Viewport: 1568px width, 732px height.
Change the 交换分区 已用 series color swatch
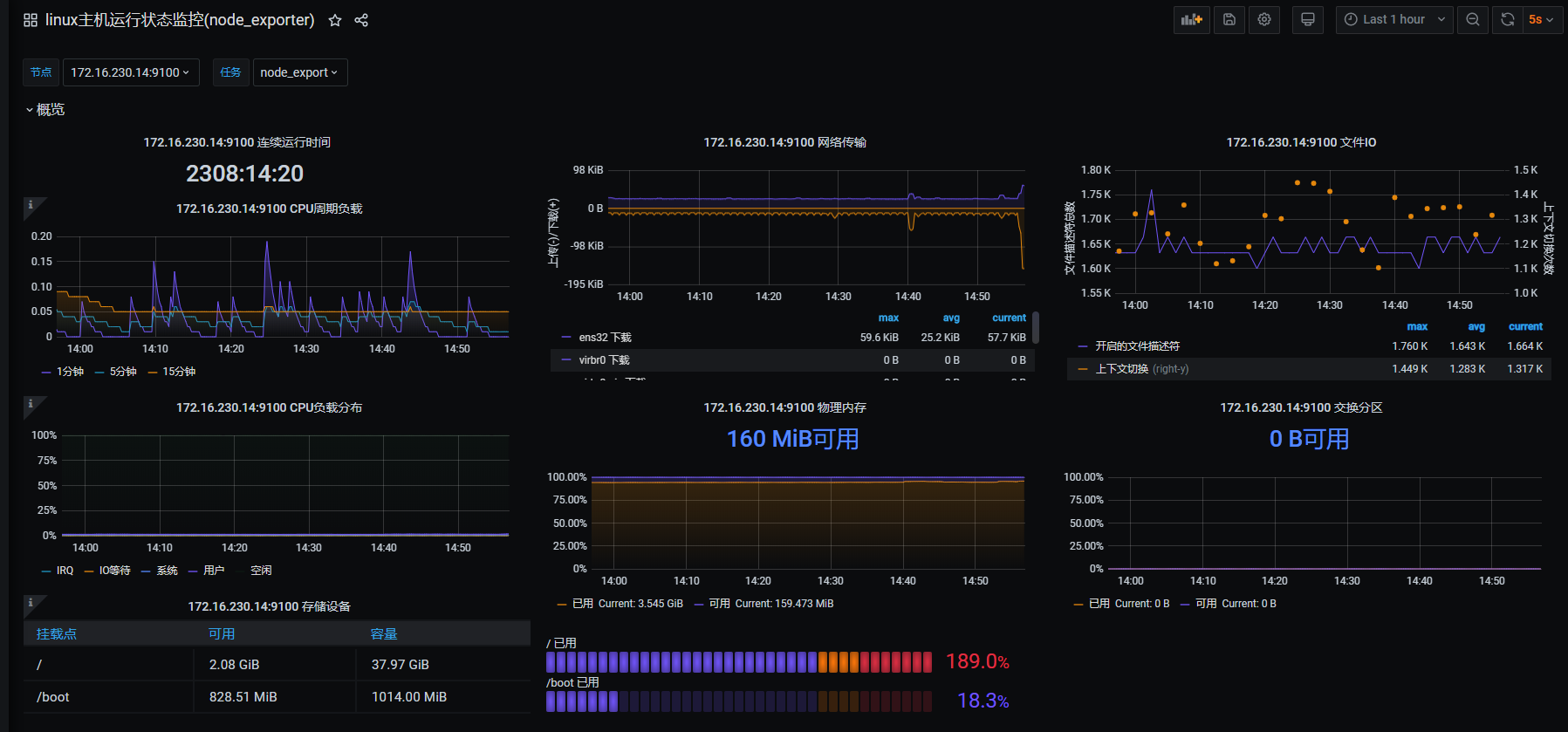1078,604
